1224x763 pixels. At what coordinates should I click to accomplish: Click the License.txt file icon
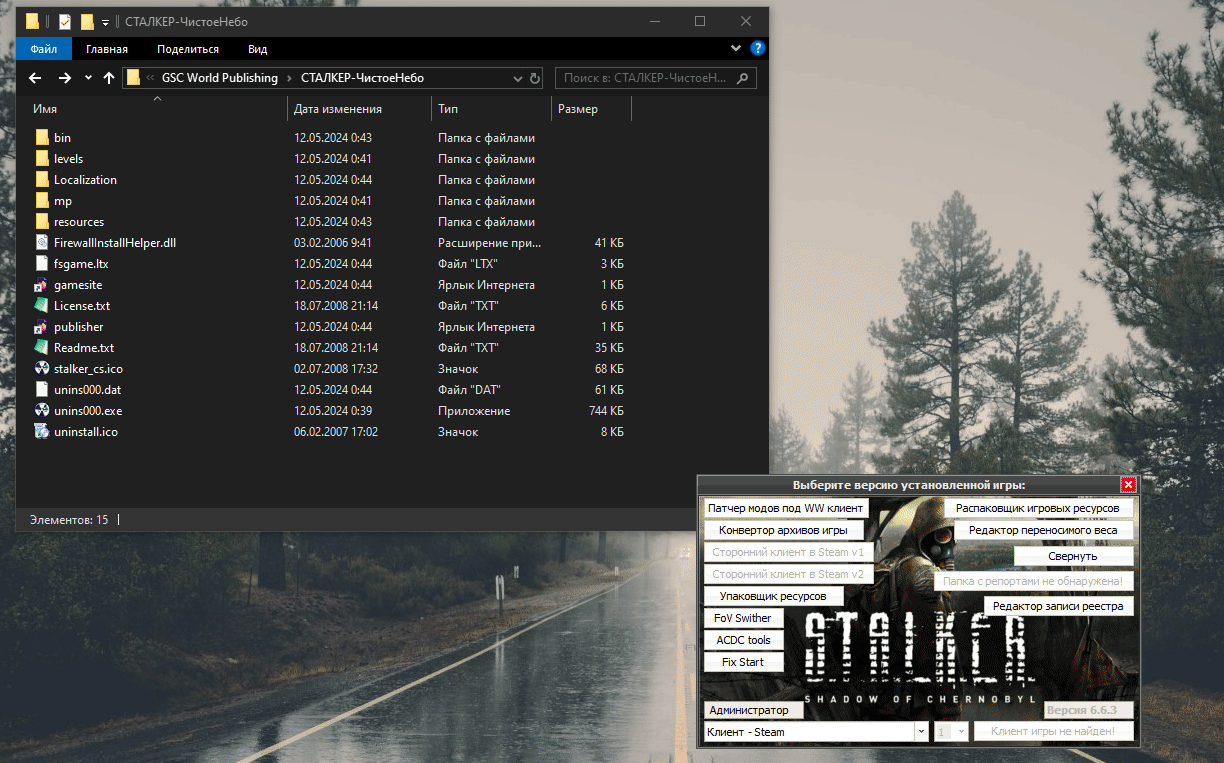(41, 306)
